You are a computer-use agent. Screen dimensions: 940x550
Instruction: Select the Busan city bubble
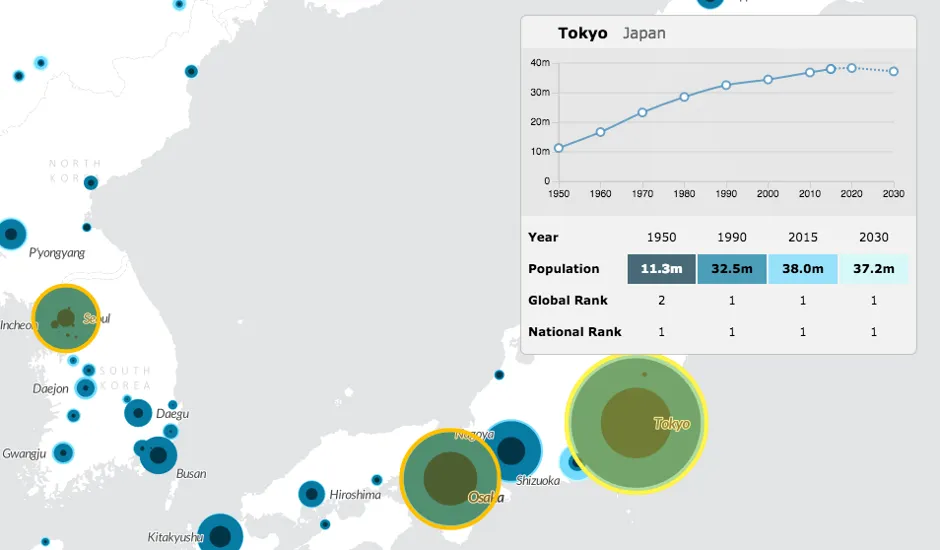158,455
